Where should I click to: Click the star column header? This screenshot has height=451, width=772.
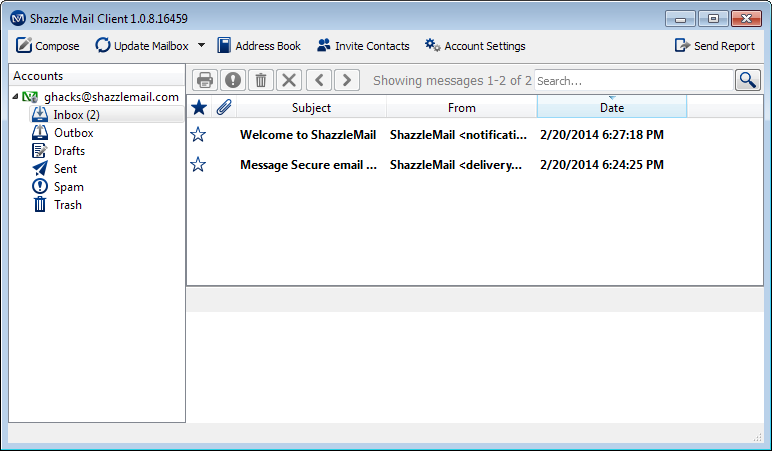pyautogui.click(x=199, y=107)
